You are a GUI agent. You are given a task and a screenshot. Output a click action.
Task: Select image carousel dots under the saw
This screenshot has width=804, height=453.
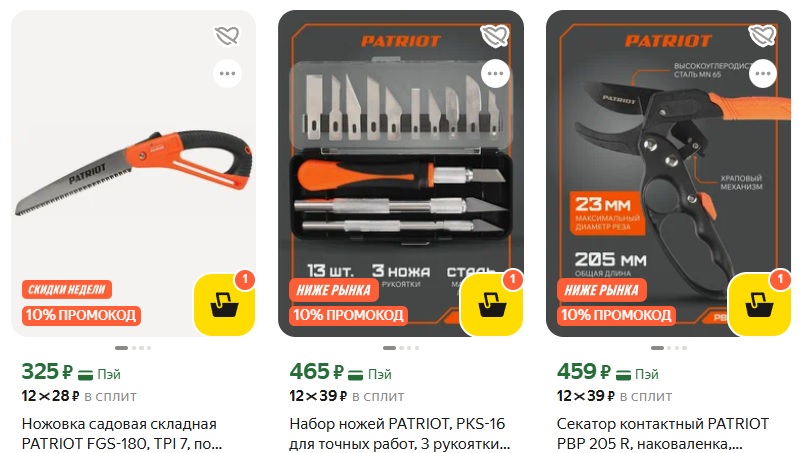[133, 348]
